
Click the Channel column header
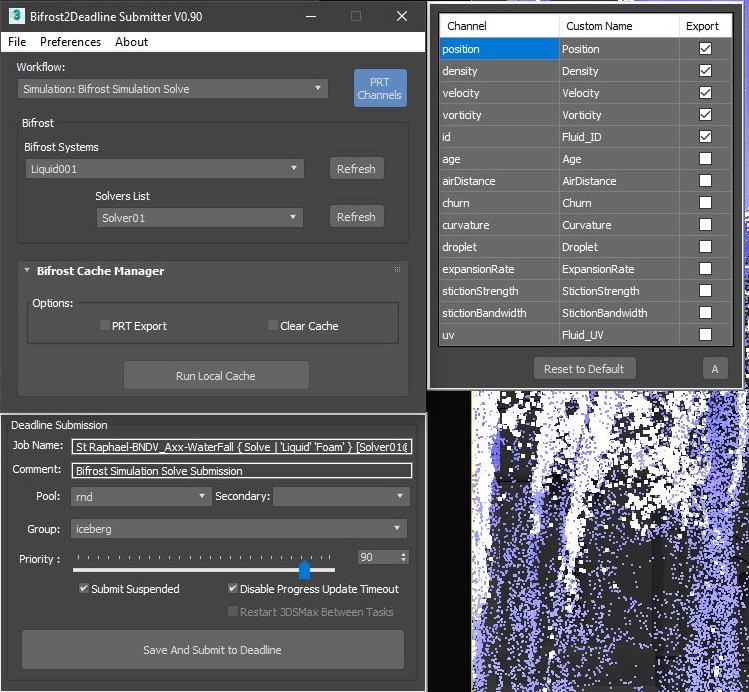coord(499,26)
